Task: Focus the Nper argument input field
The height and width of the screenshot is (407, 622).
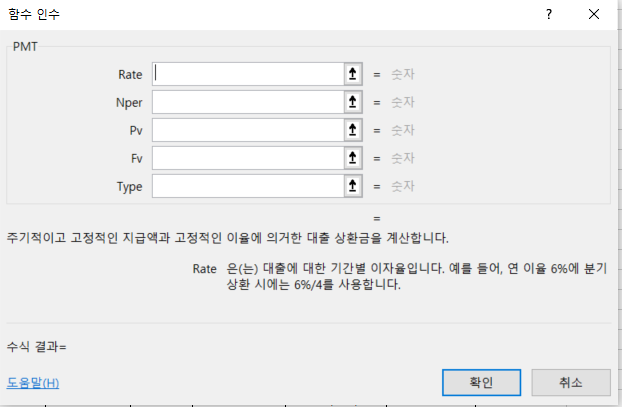Action: pos(248,102)
